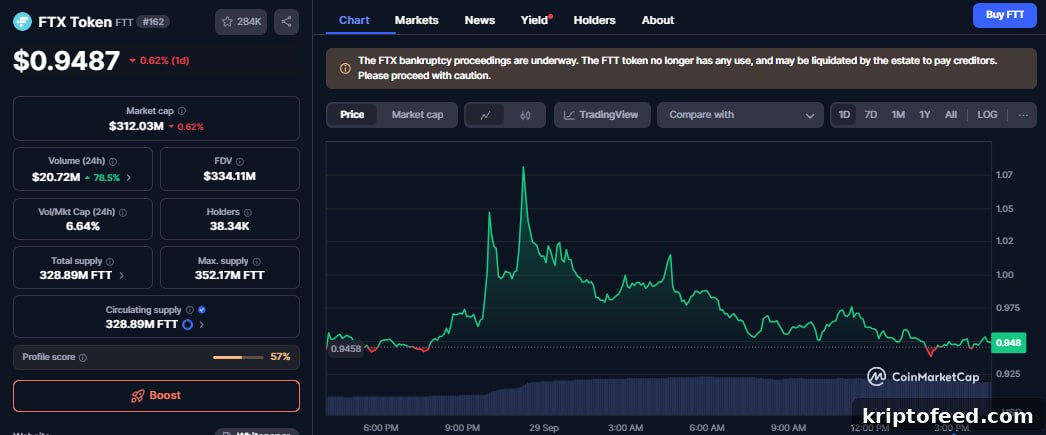The width and height of the screenshot is (1046, 435).
Task: Expand Volume (24h) details chevron
Action: (129, 177)
